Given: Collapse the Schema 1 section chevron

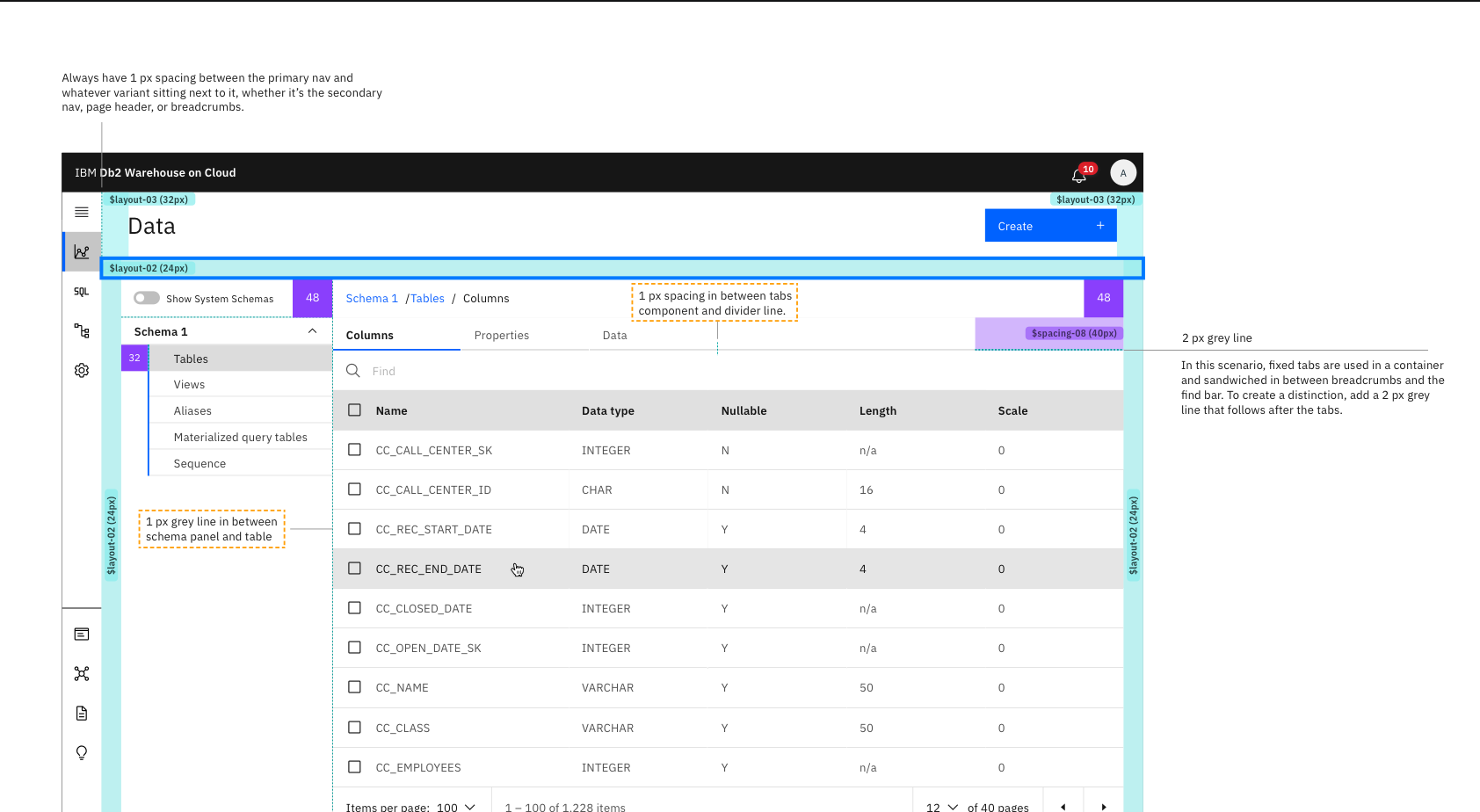Looking at the screenshot, I should coord(312,331).
